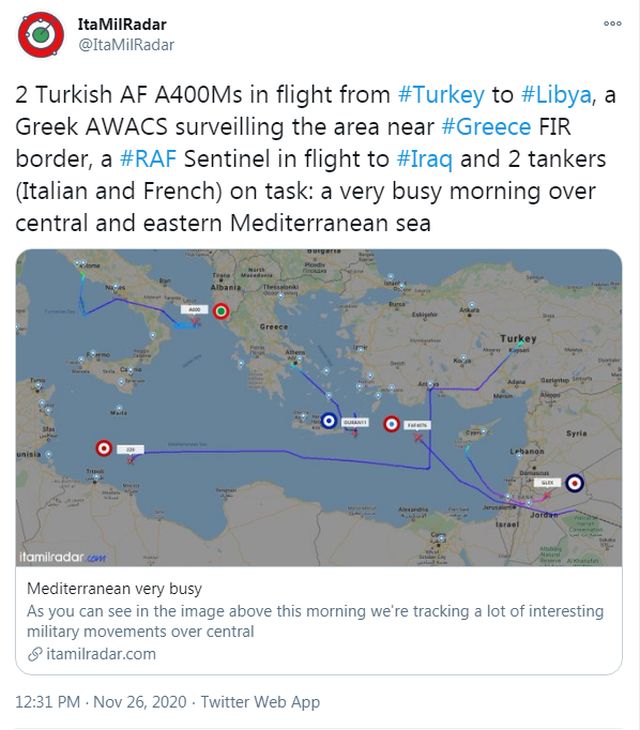
Task: Click the RAF roundel near Jordan
Action: click(x=573, y=483)
